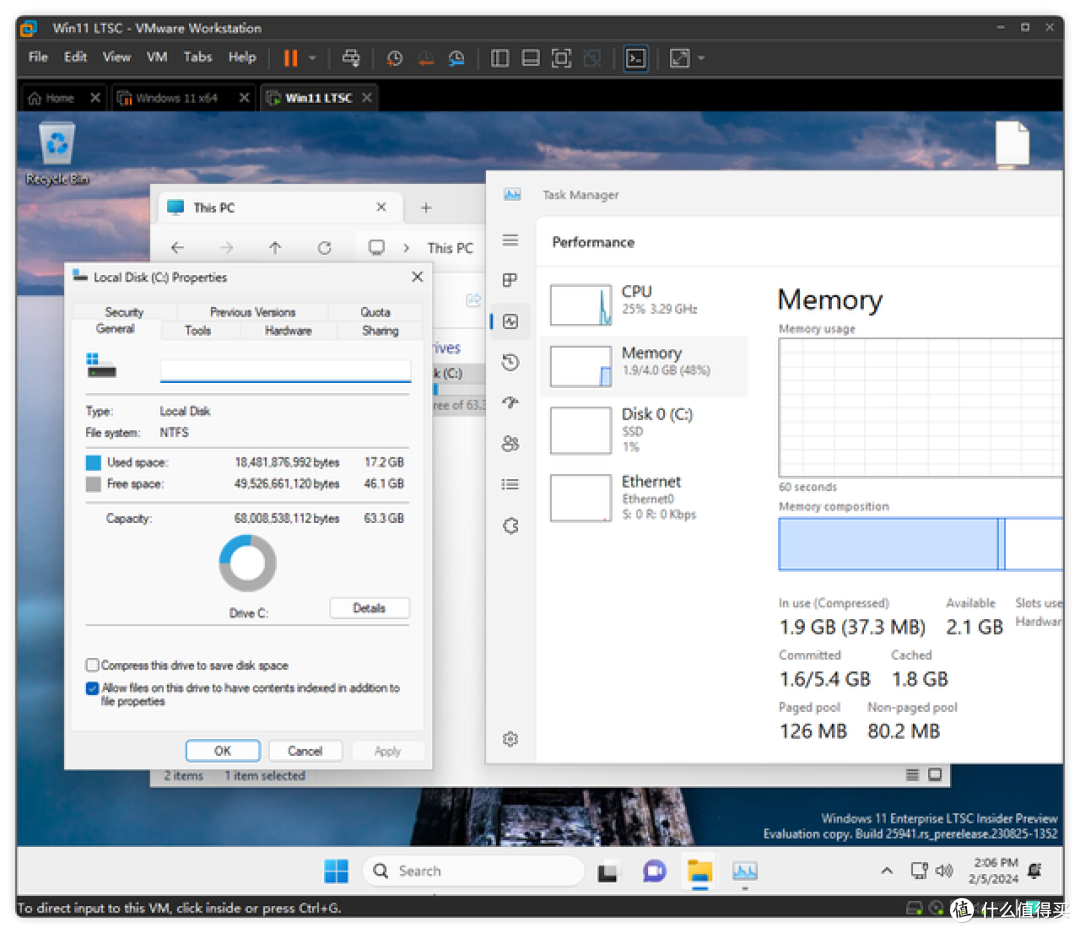Click the Details button near Drive C
1080x933 pixels.
(369, 608)
